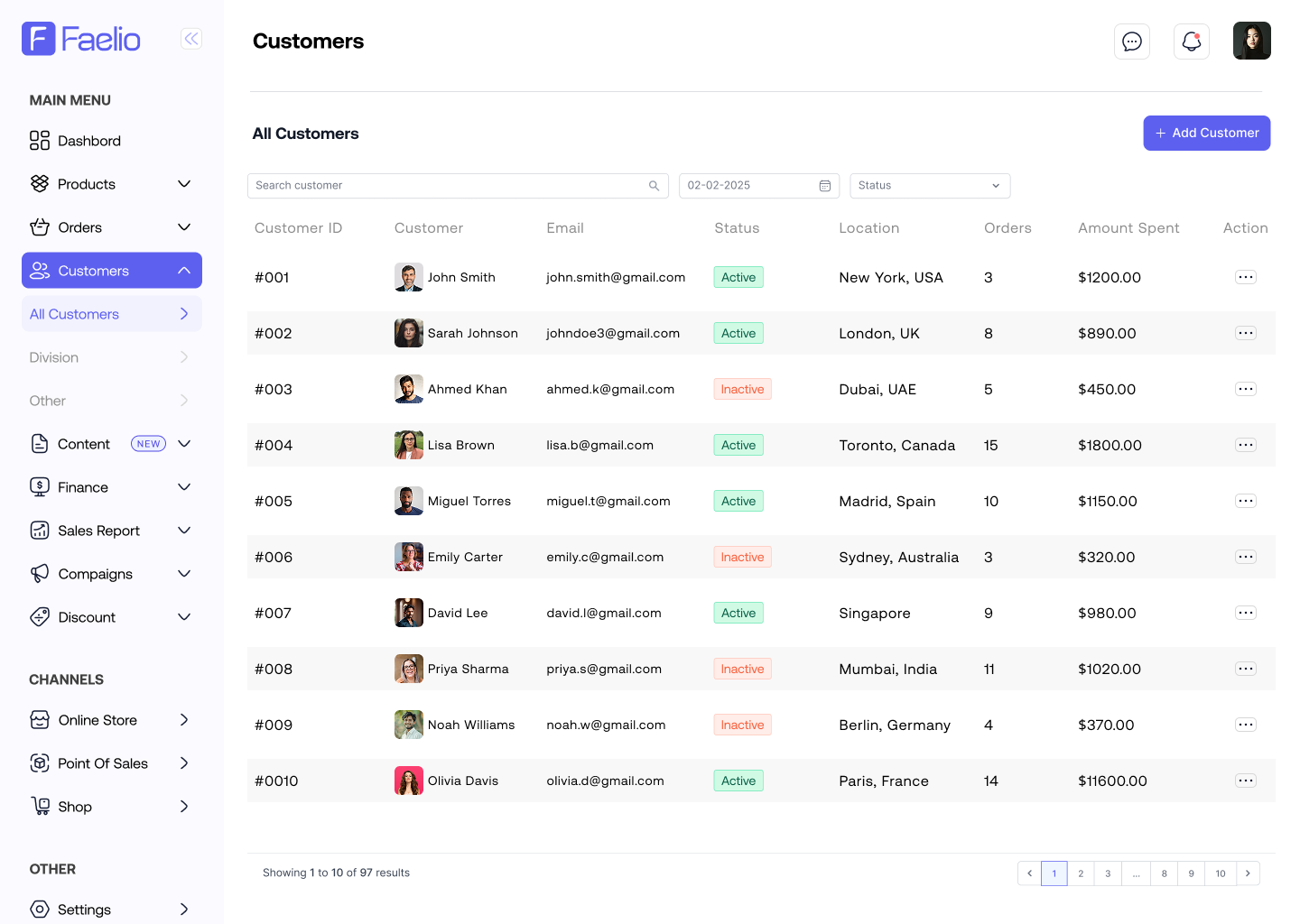Go to next page arrow
Viewport: 1300px width, 924px height.
1248,873
